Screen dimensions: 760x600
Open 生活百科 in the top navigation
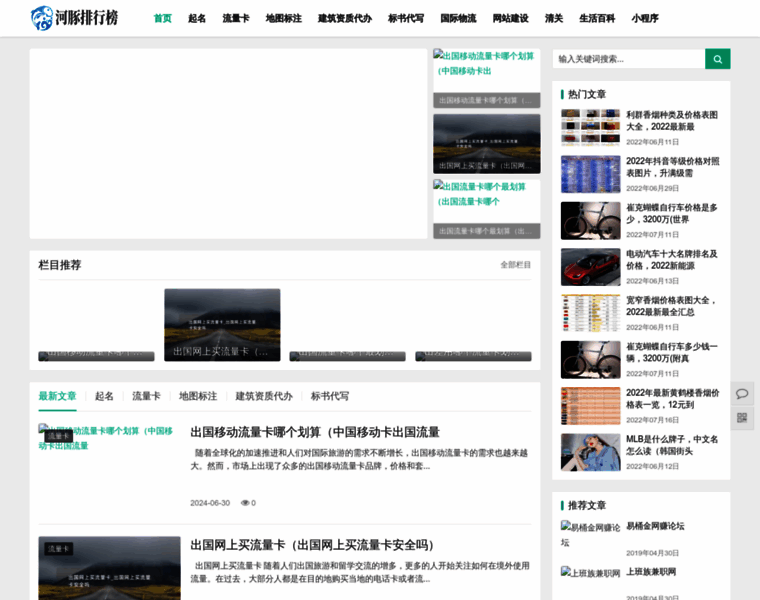[597, 18]
